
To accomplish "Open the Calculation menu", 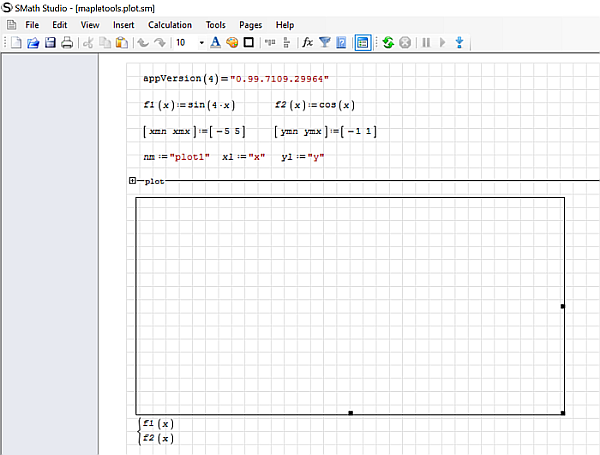I will coord(169,24).
